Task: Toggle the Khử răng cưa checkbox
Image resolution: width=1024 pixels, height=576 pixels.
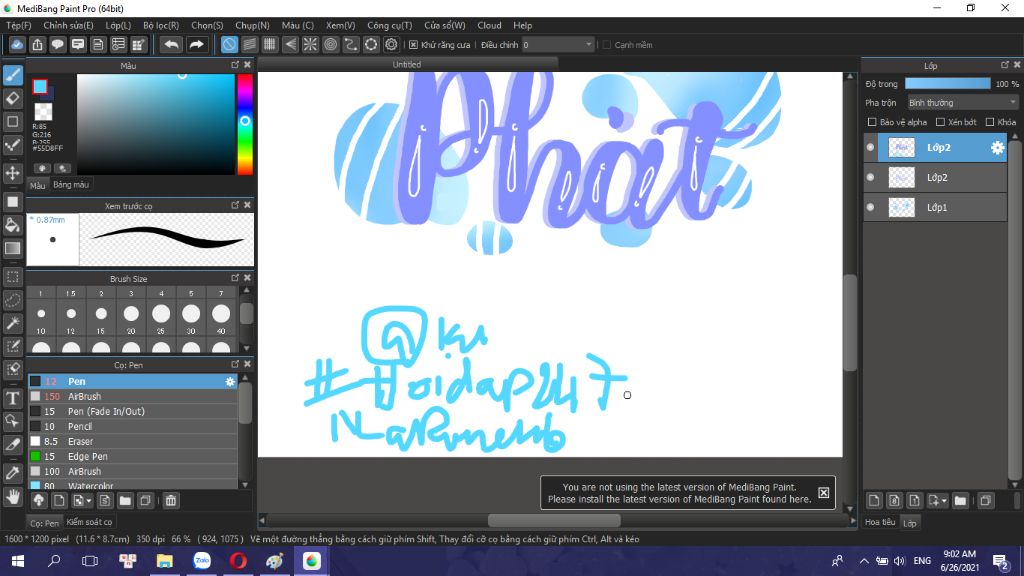Action: [413, 45]
